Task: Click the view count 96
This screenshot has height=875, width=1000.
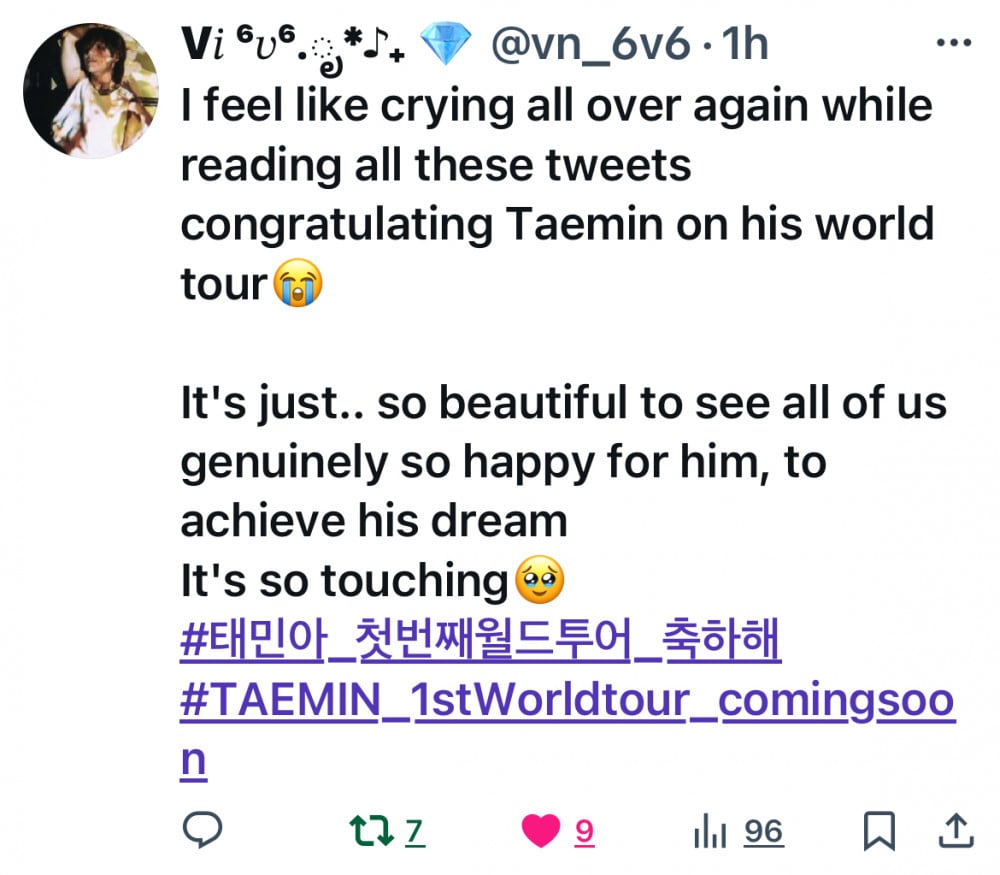Action: click(763, 832)
